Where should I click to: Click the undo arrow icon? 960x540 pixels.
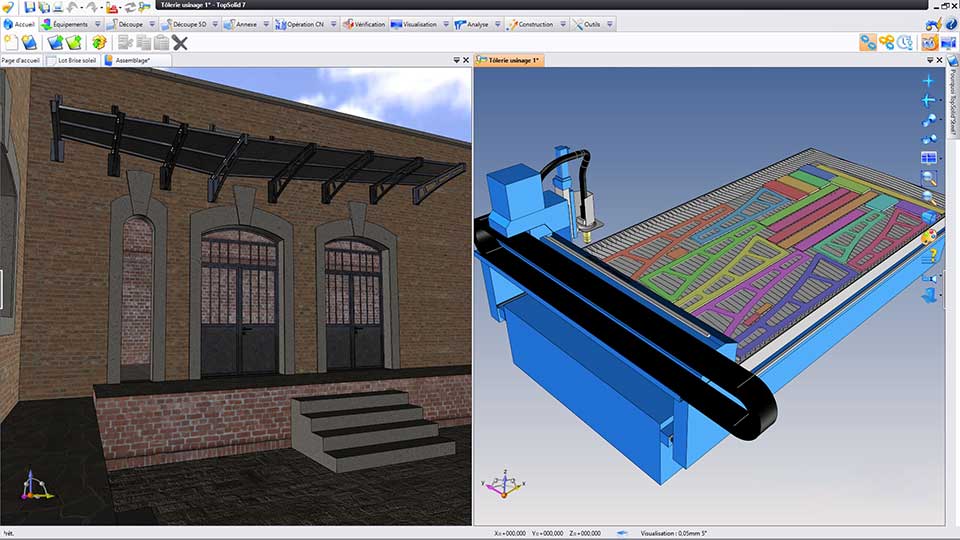(x=73, y=7)
